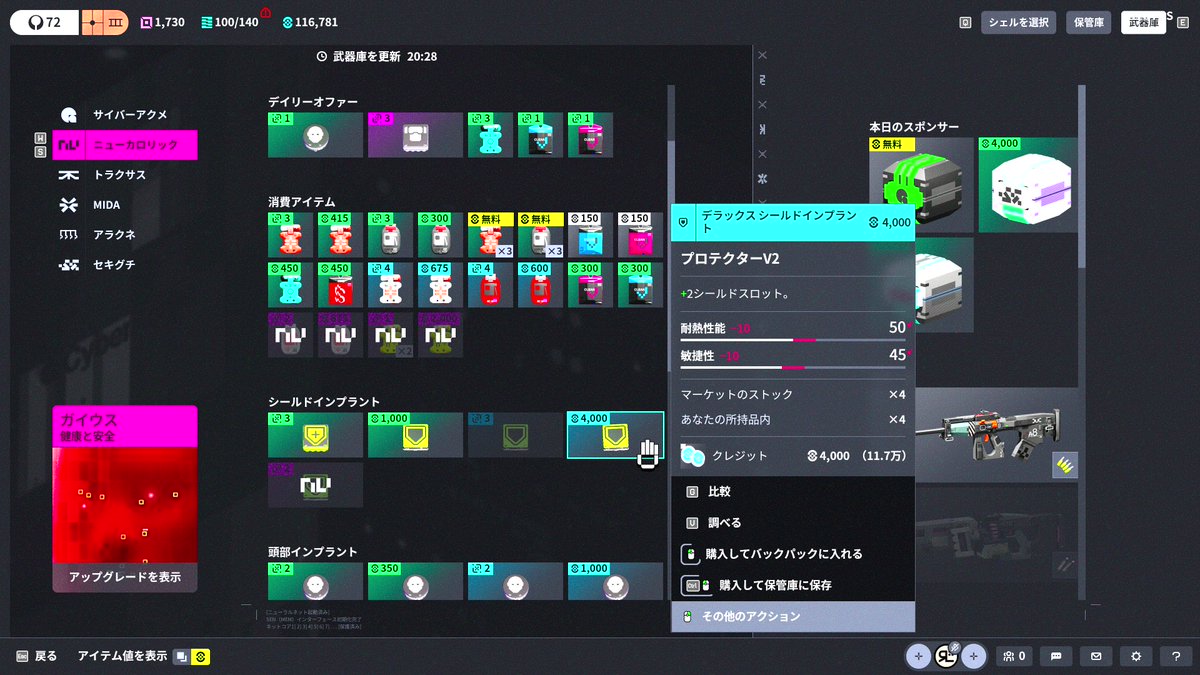Viewport: 1200px width, 675px height.
Task: Open the settings gear icon
Action: [x=1135, y=656]
